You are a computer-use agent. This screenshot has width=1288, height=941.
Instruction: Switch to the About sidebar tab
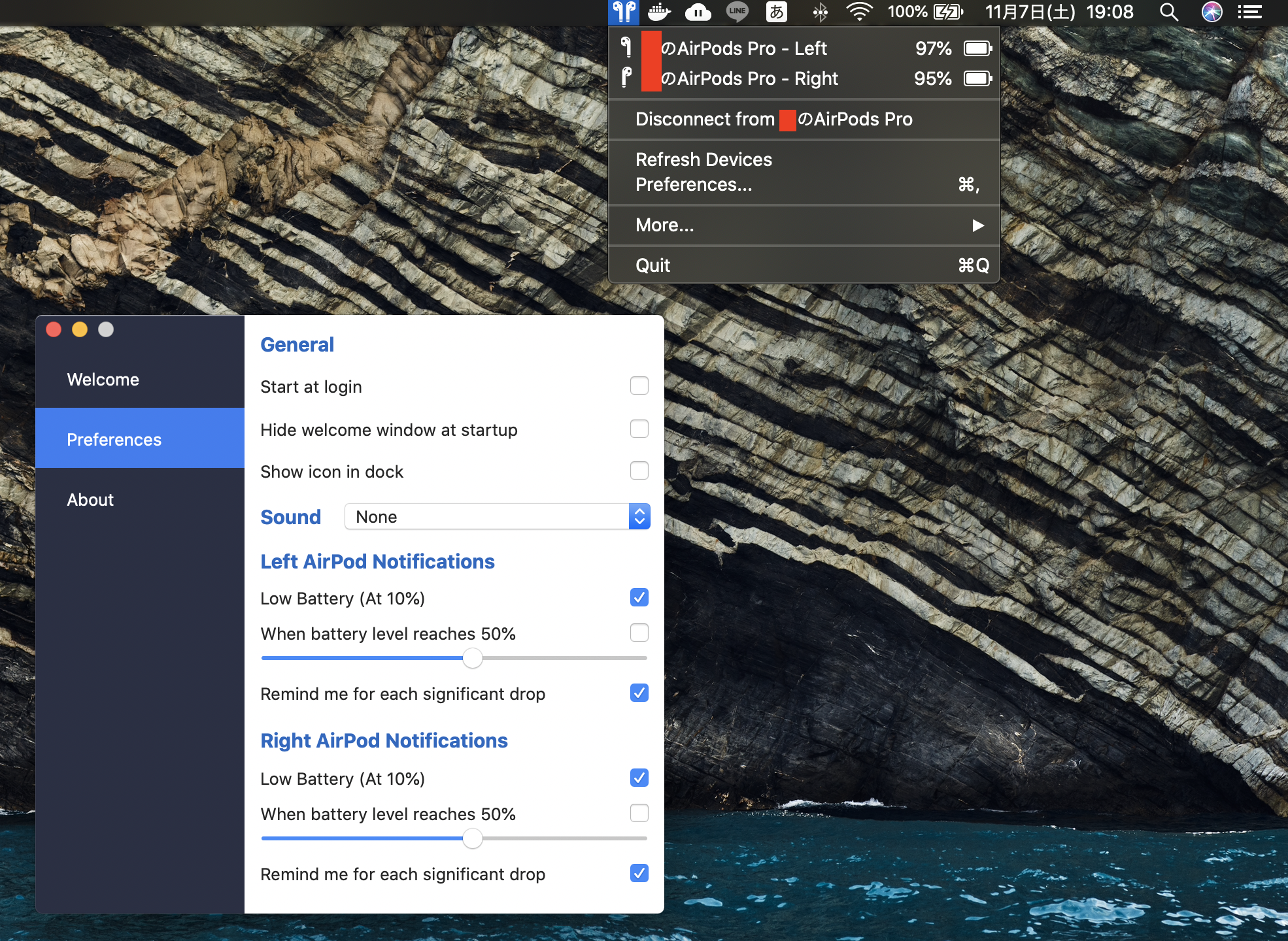(90, 500)
